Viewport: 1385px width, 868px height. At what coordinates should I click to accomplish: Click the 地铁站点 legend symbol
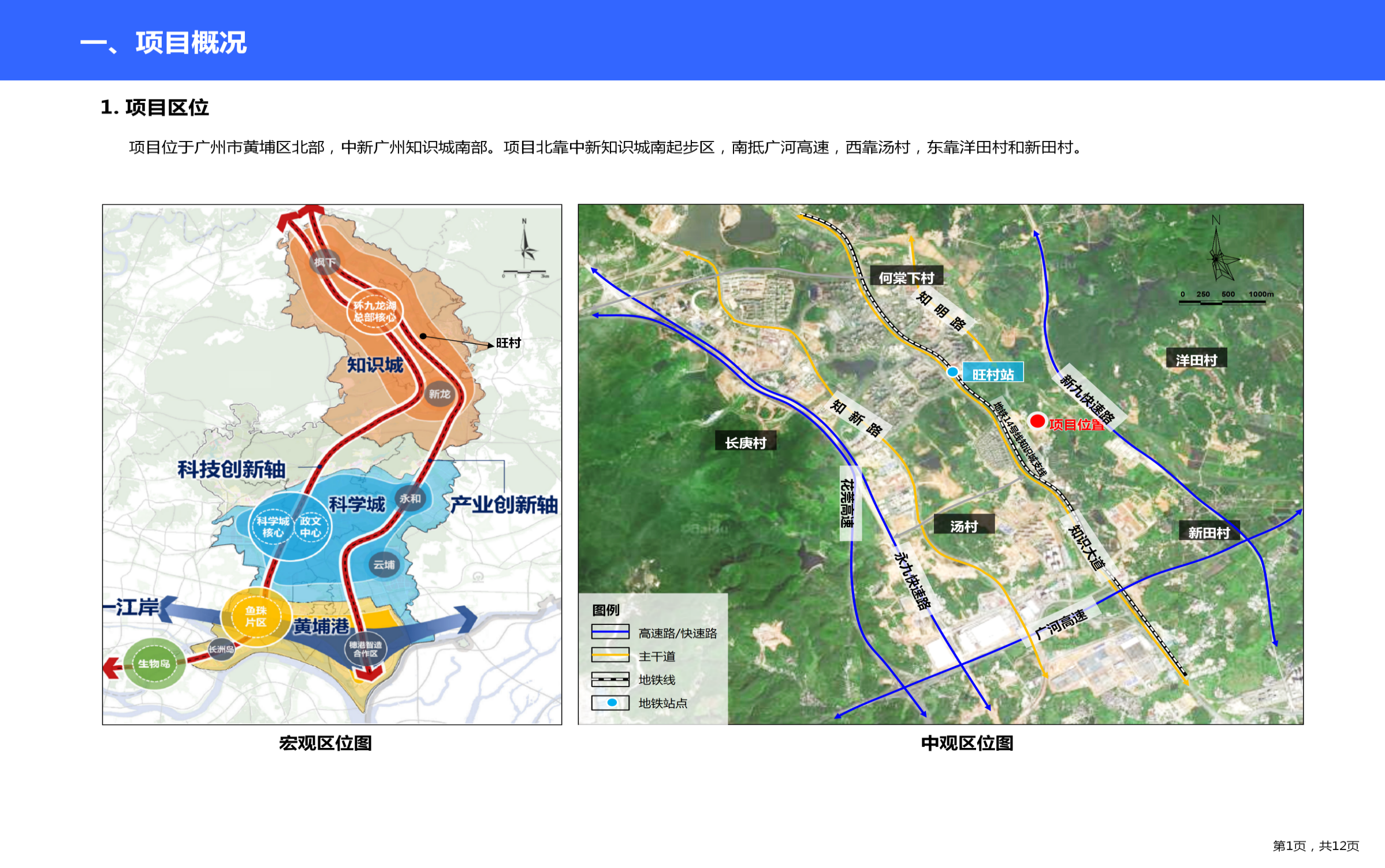610,703
